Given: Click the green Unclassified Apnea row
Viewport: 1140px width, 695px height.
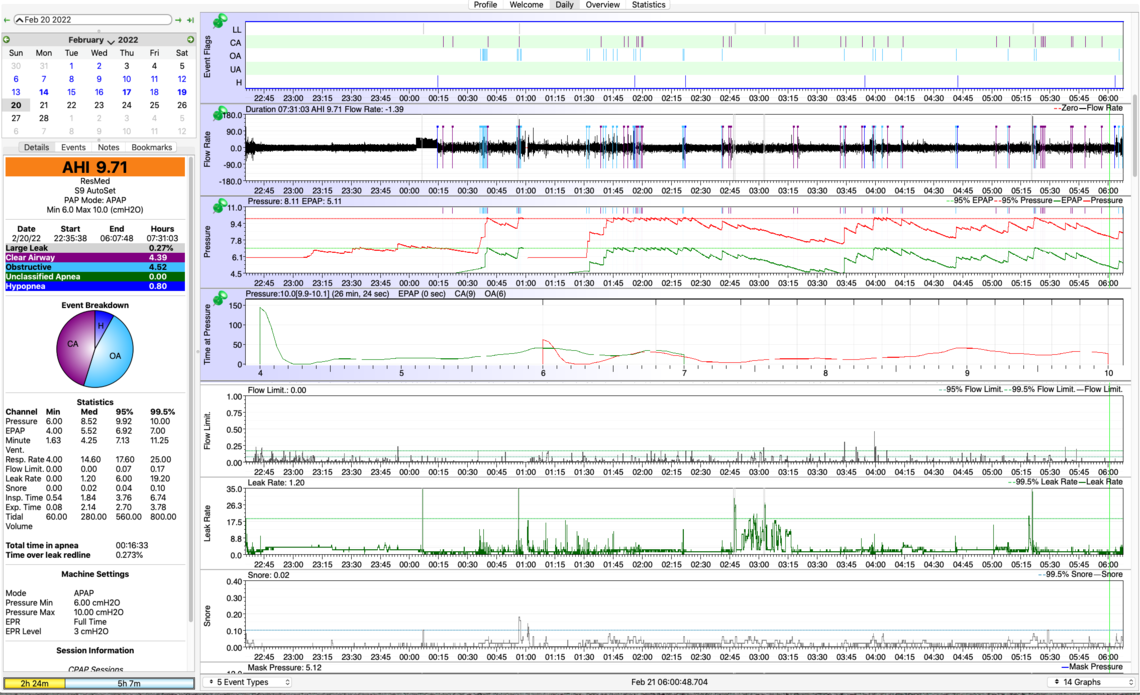Looking at the screenshot, I should coord(95,276).
